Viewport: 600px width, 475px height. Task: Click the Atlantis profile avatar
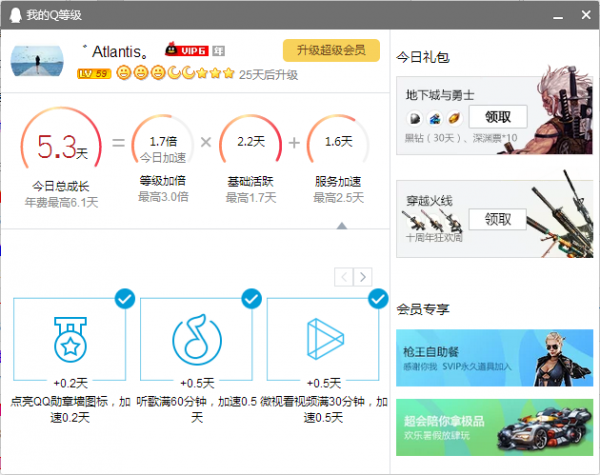tap(37, 61)
